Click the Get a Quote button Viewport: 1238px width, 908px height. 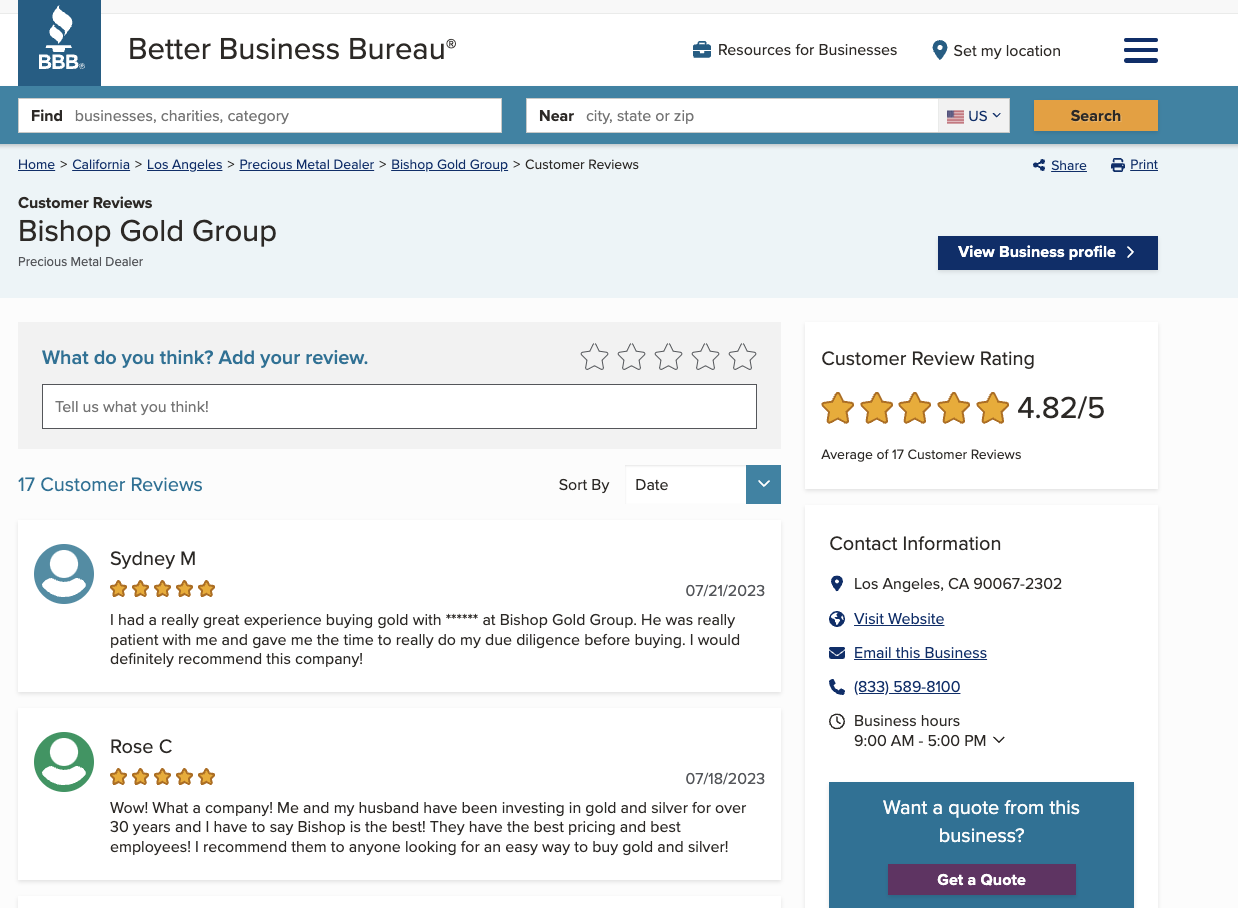[982, 880]
